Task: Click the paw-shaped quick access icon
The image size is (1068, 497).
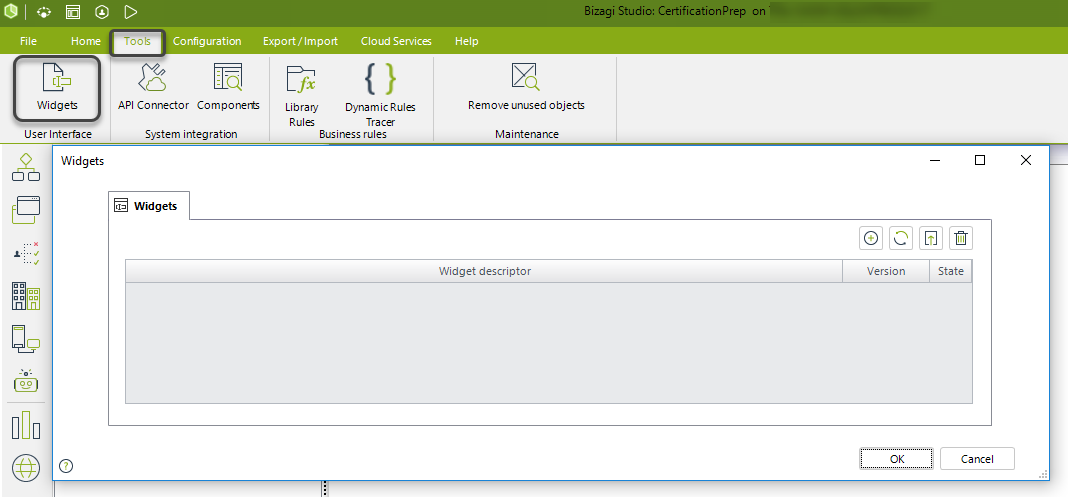Action: click(x=44, y=12)
